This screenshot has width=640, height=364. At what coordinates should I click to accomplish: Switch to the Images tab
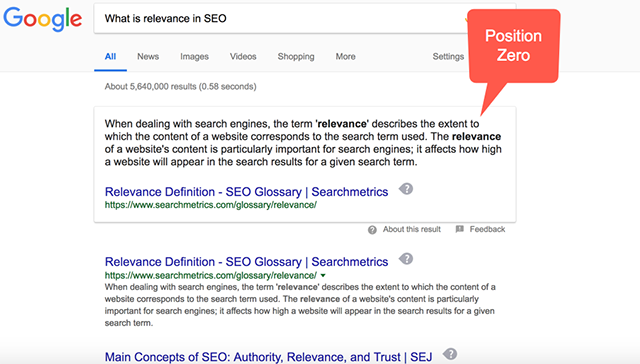pyautogui.click(x=194, y=57)
